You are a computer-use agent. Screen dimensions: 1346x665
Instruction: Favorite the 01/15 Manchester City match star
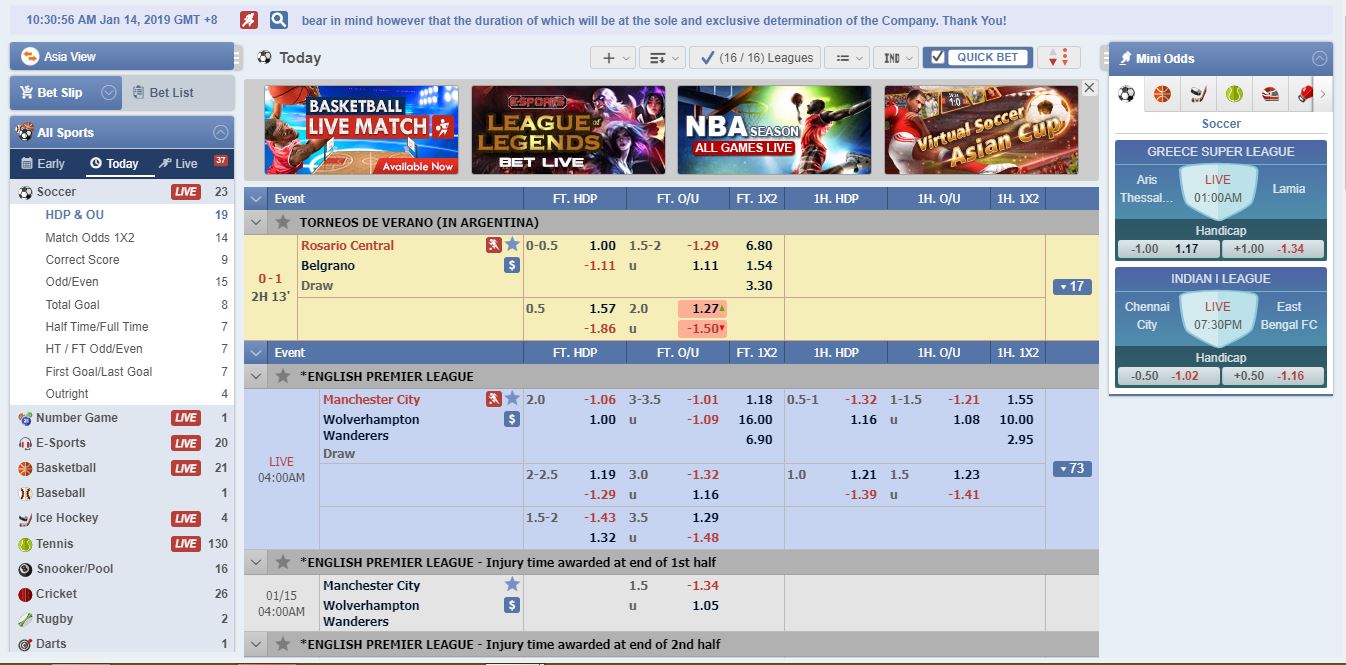pyautogui.click(x=512, y=585)
